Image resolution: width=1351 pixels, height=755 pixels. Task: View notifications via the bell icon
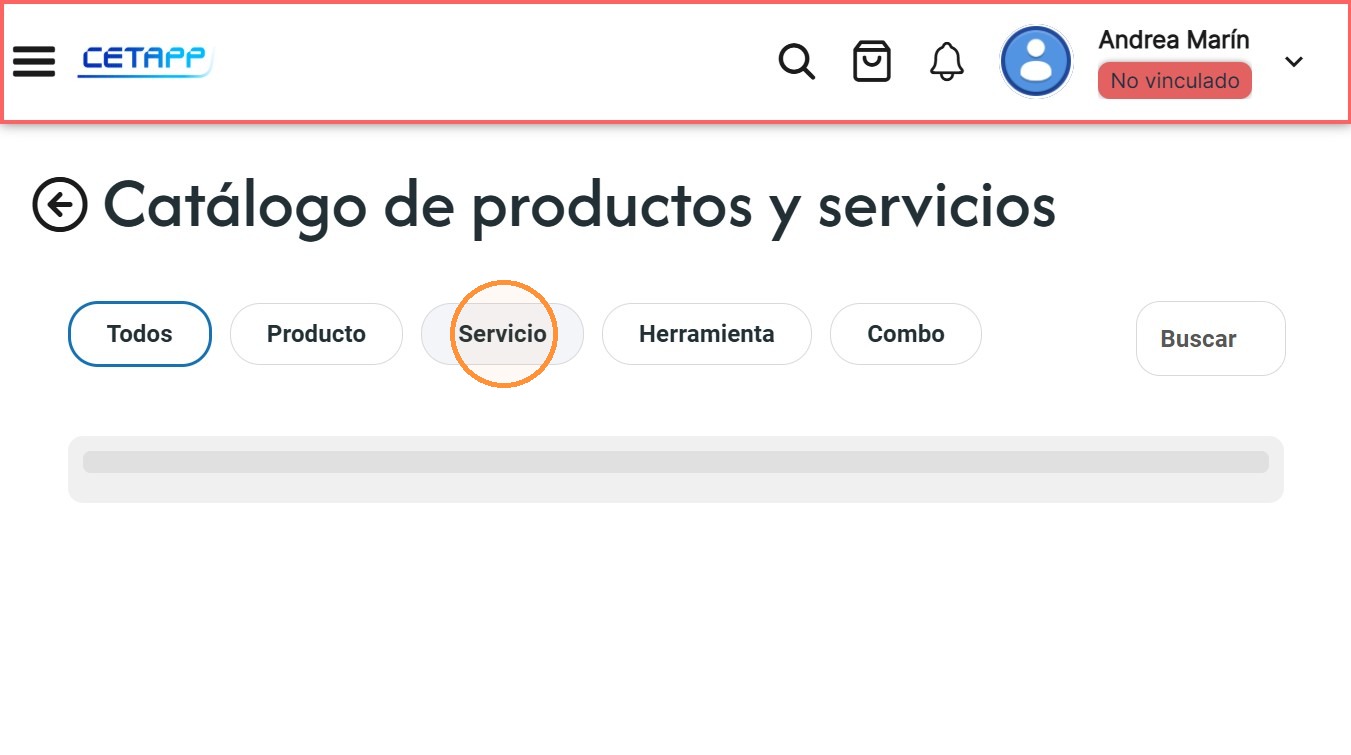[947, 62]
